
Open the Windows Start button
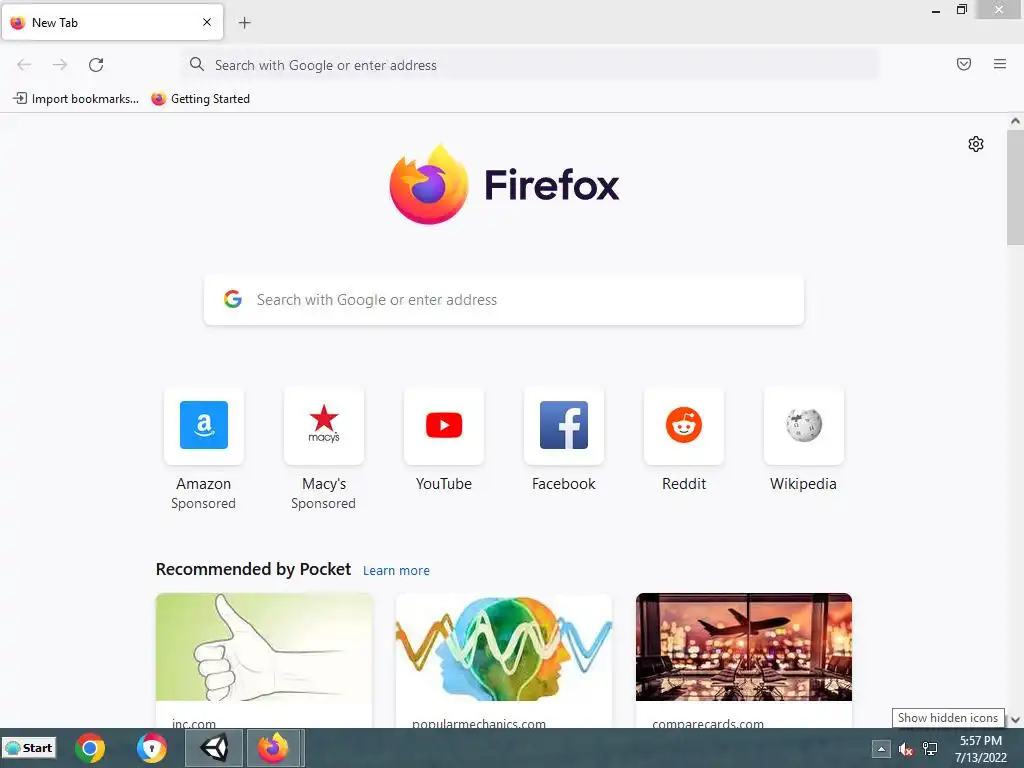pyautogui.click(x=29, y=748)
